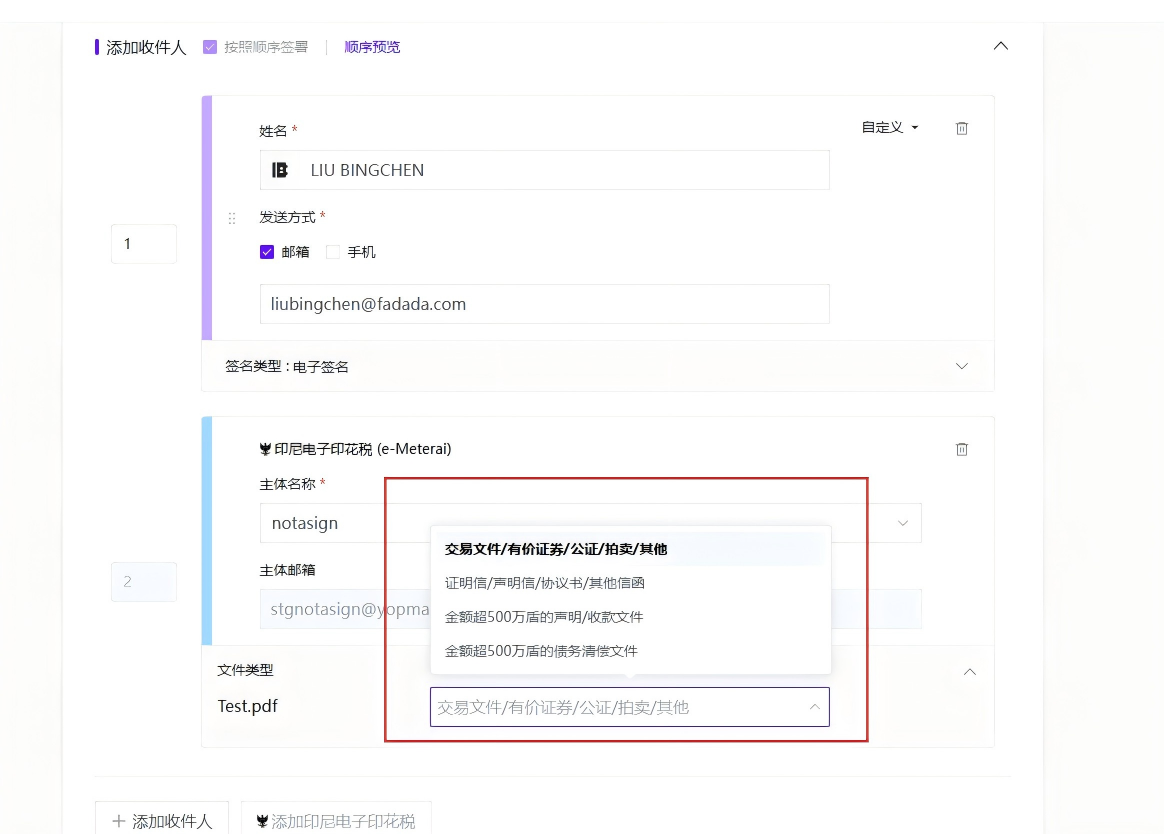Grab the drag handle beside 发送方式
This screenshot has height=834, width=1164.
(x=232, y=218)
